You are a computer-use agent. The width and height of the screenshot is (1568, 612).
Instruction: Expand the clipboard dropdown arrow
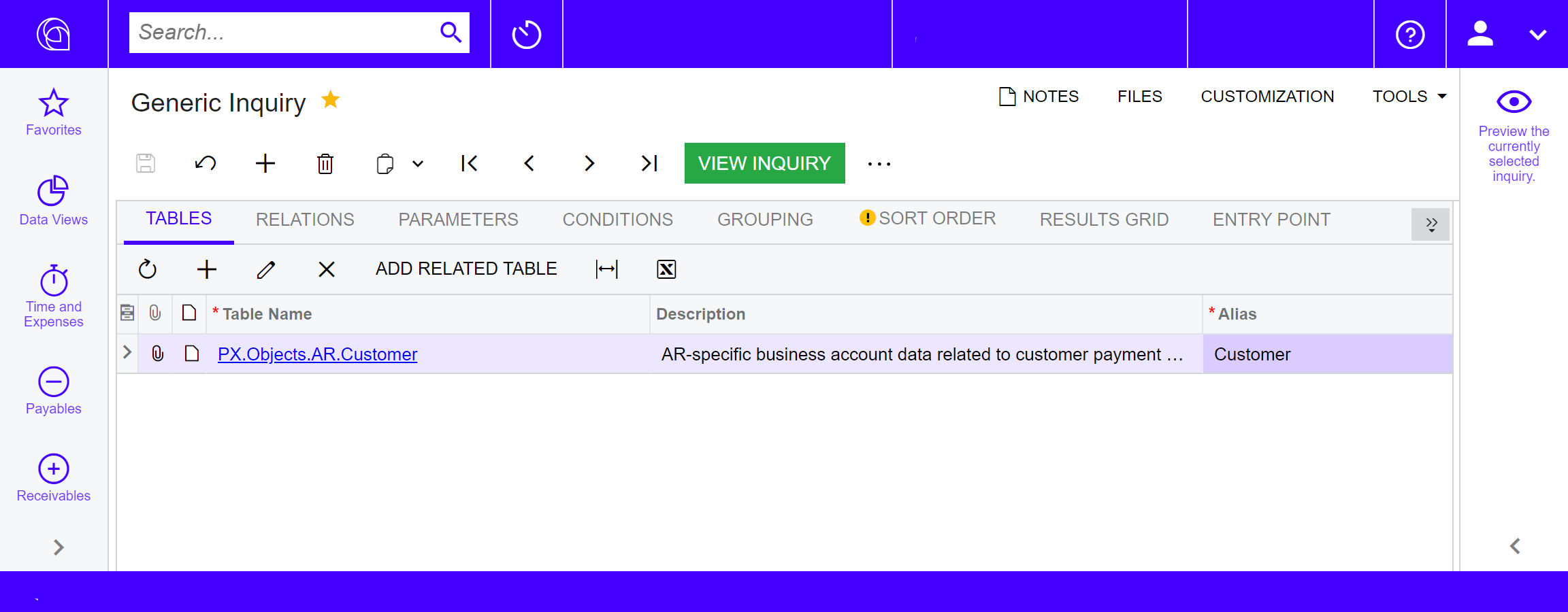[417, 164]
